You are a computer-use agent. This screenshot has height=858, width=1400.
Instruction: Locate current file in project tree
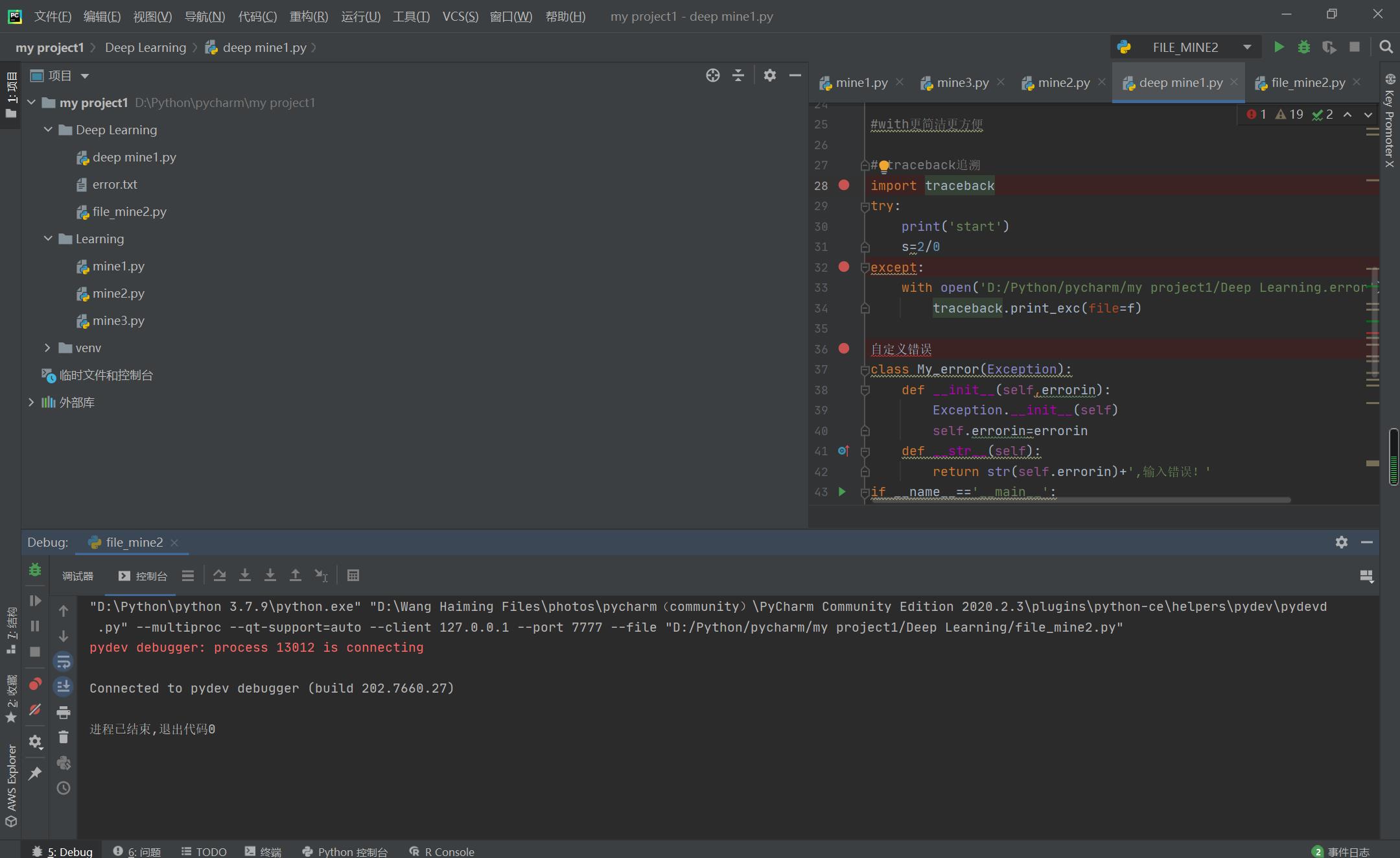713,76
